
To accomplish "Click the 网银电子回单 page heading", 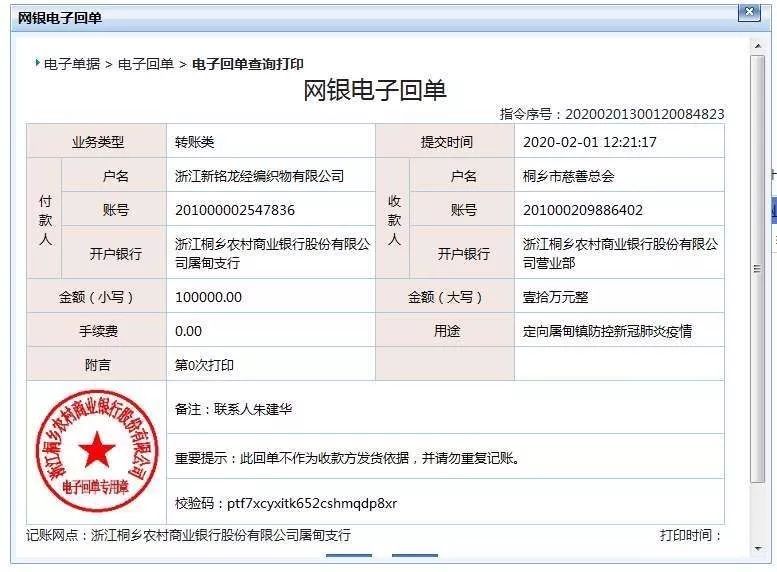I will (x=375, y=90).
